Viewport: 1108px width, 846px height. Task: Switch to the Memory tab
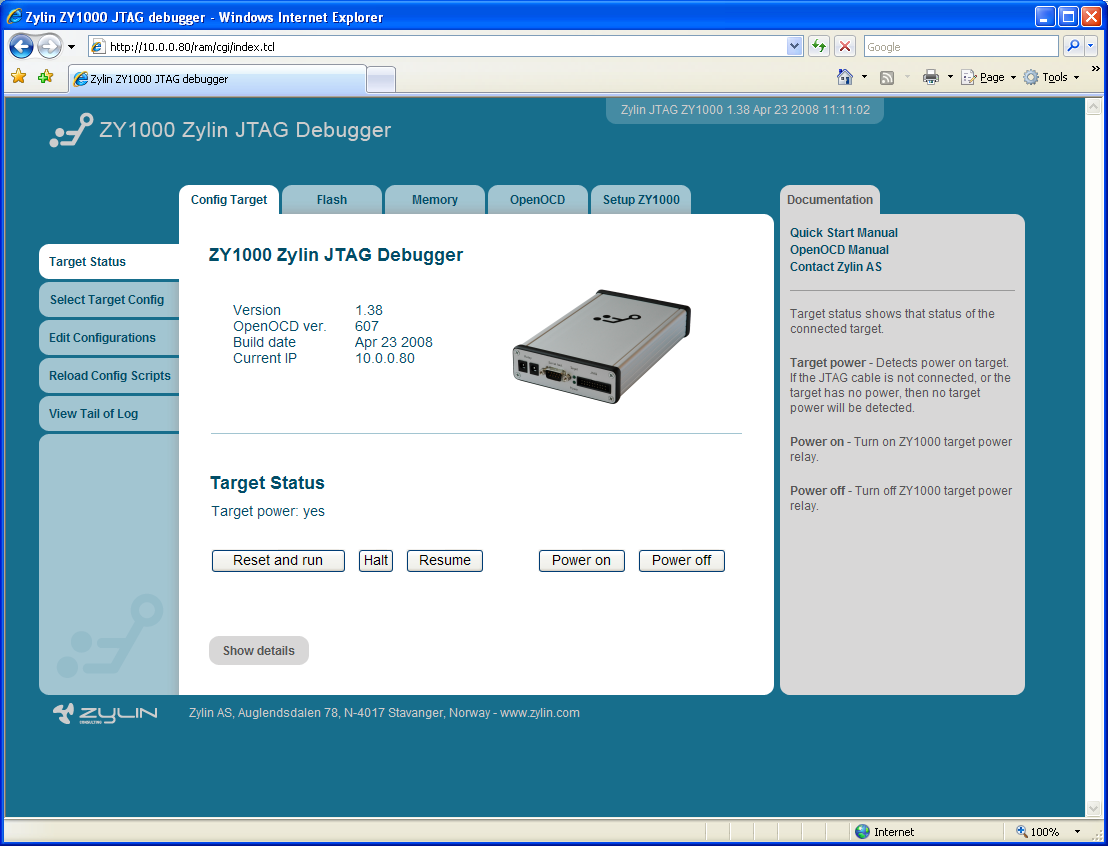[435, 200]
